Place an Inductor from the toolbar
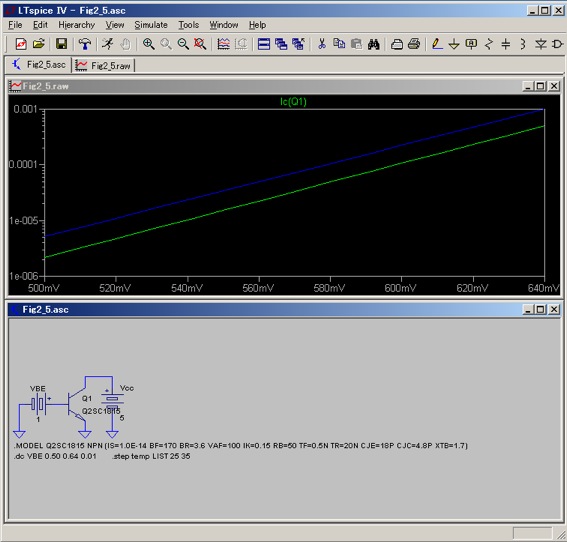The height and width of the screenshot is (542, 567). tap(523, 44)
